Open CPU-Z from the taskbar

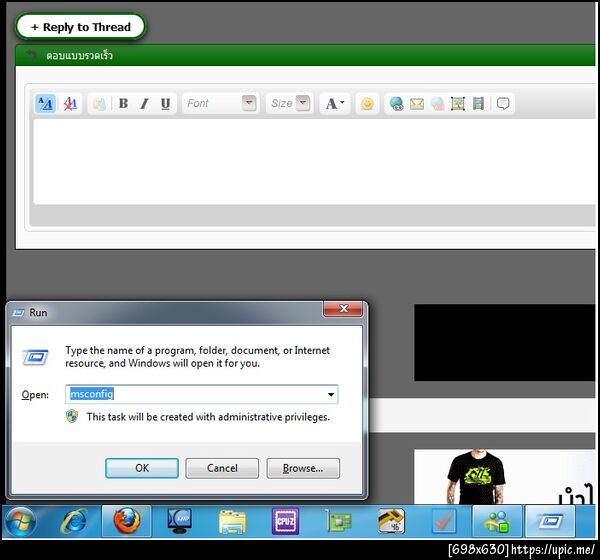285,521
